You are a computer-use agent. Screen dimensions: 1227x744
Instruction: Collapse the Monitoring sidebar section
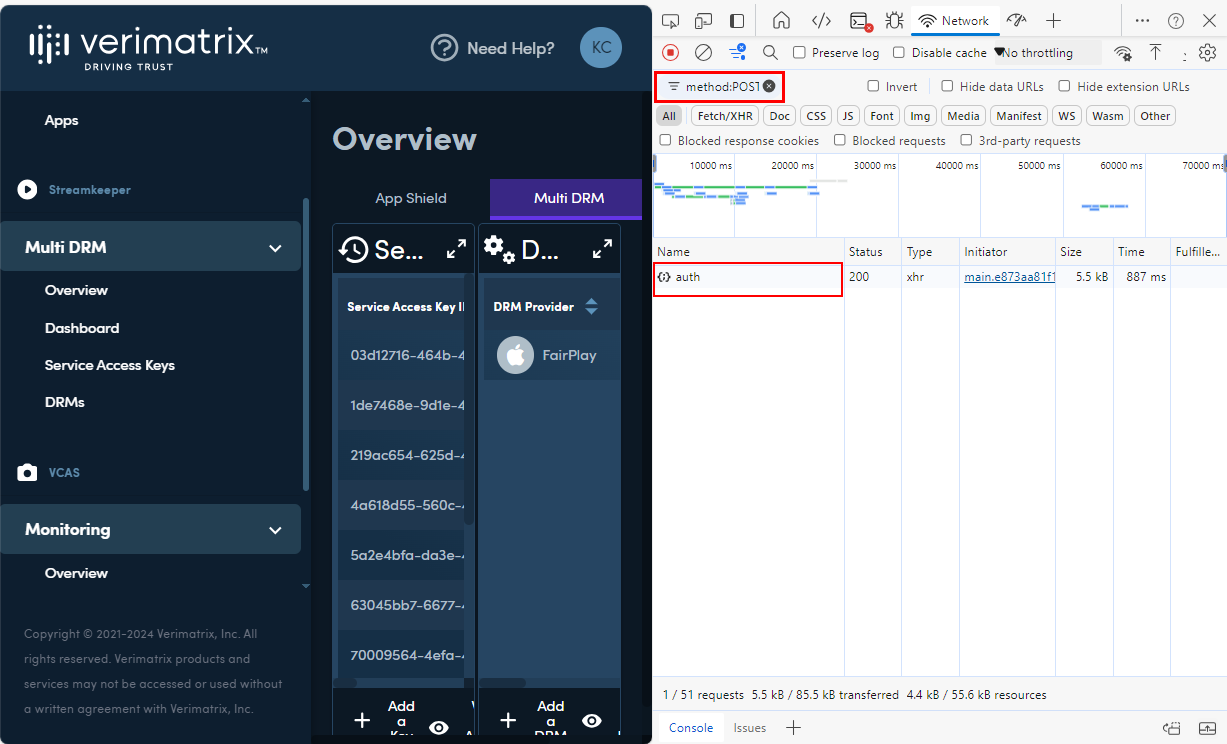275,530
